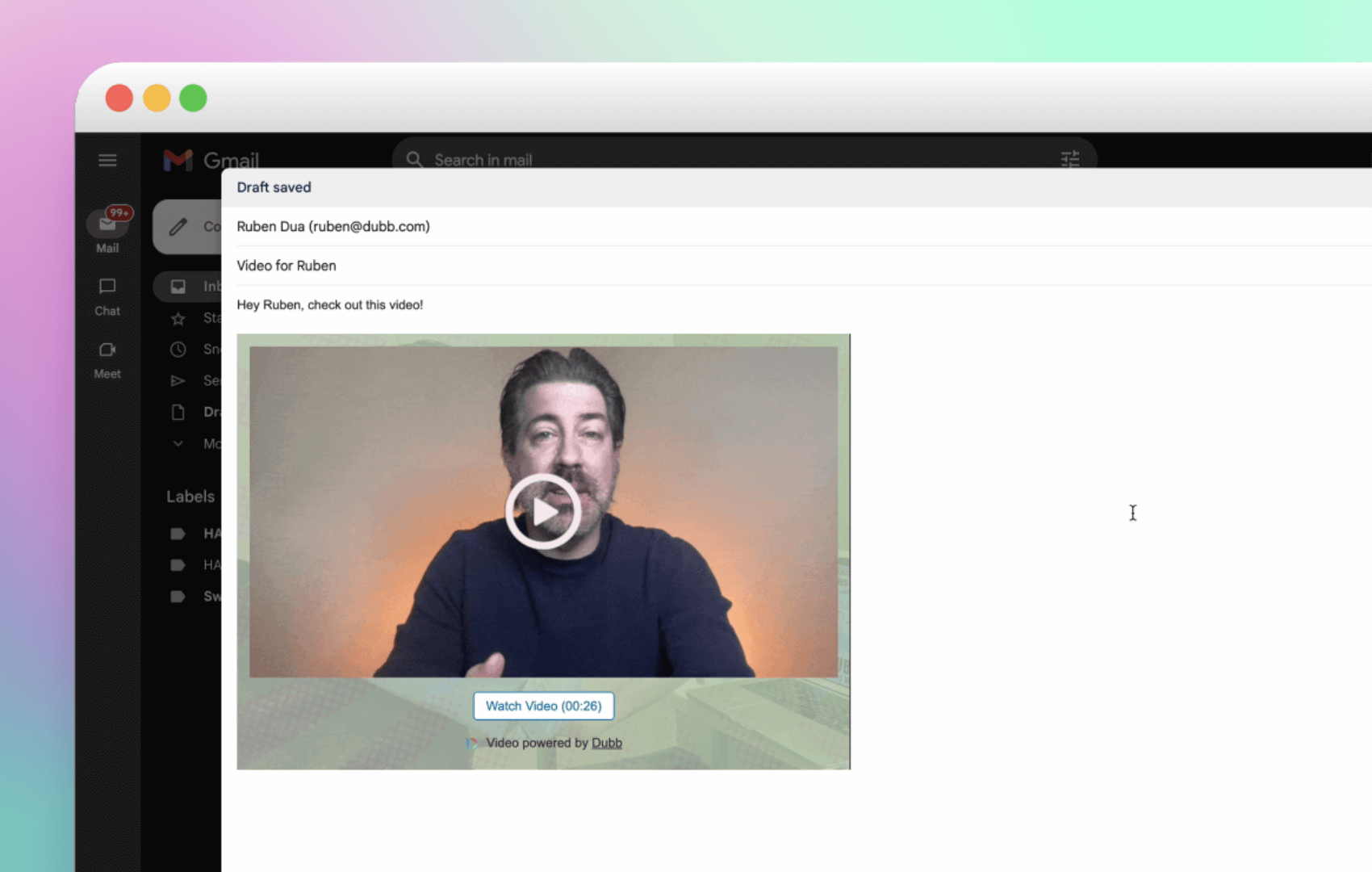Open the Snoozed folder clock icon
Screen dimensions: 1372x872
pos(178,350)
